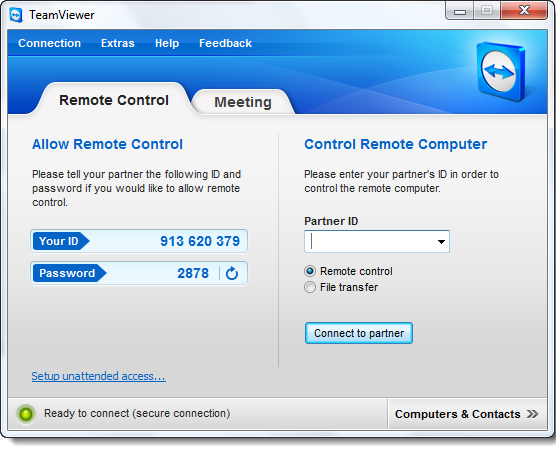The height and width of the screenshot is (453, 556).
Task: Expand Computers & Contacts chevron arrows
Action: tap(532, 414)
